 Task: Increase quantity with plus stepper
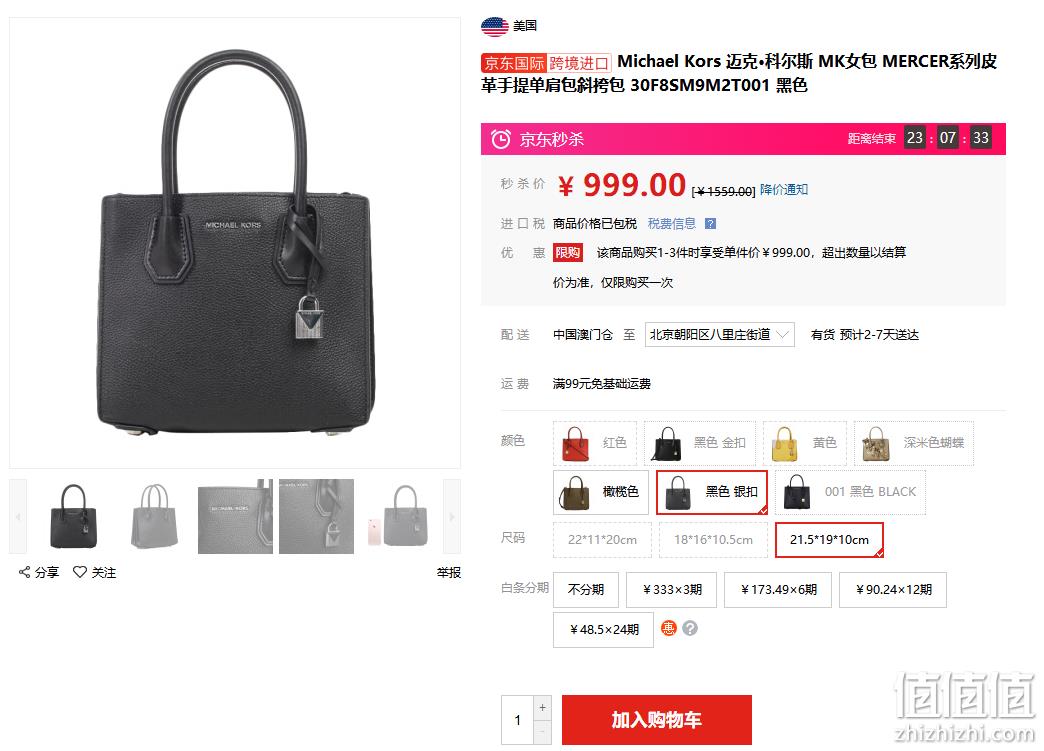point(543,708)
